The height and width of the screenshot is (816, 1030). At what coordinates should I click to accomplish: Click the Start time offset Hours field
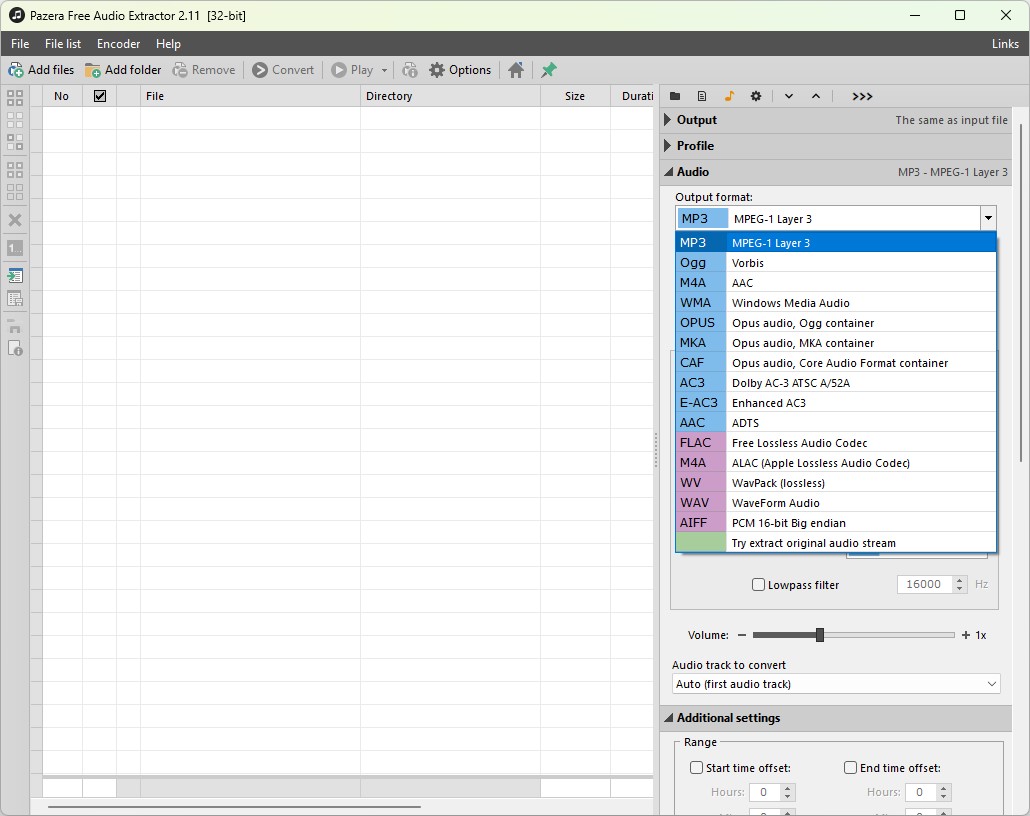click(764, 792)
